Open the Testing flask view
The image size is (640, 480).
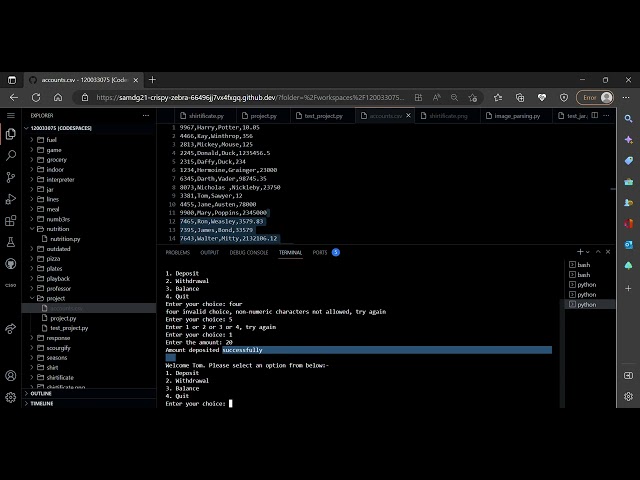11,242
